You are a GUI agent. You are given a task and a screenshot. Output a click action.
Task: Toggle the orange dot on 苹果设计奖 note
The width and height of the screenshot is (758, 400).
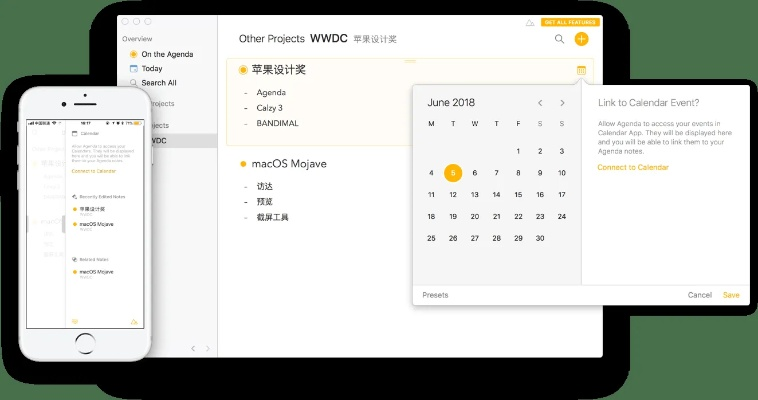pos(243,70)
